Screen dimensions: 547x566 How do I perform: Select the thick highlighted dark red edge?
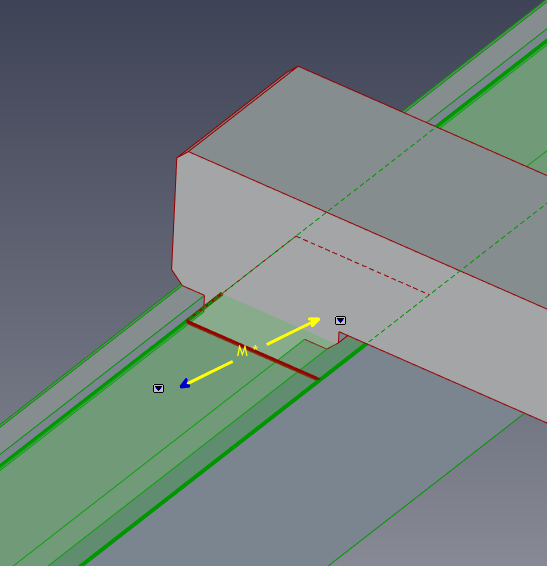(x=253, y=350)
